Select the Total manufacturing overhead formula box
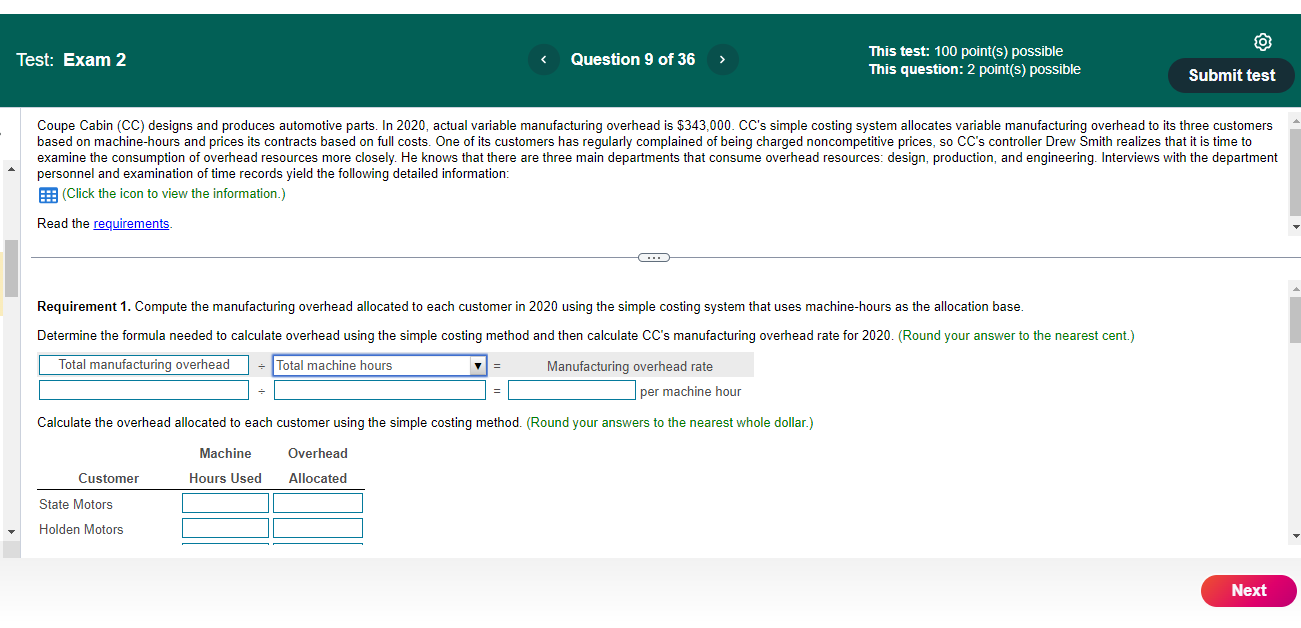 pos(143,365)
